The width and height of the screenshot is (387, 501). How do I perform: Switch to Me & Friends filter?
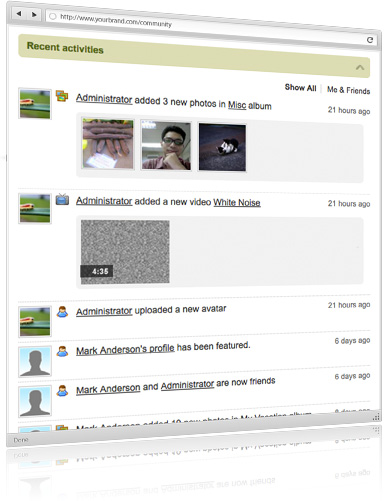[x=348, y=90]
